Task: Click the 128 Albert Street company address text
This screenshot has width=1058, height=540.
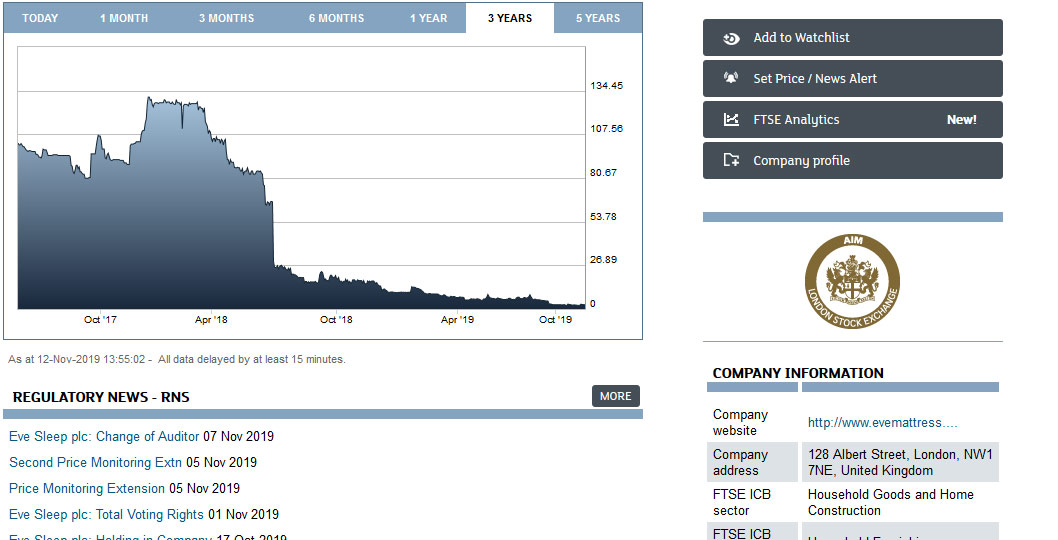Action: [x=900, y=462]
